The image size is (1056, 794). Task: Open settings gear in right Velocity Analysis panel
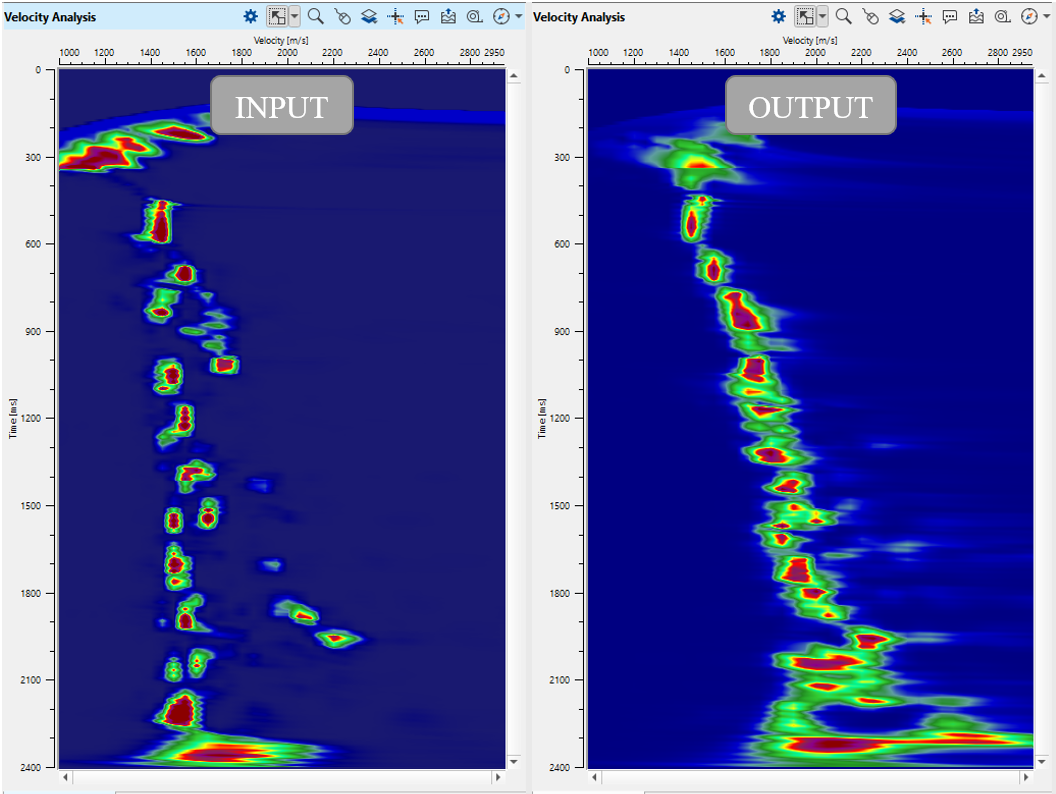pyautogui.click(x=778, y=16)
